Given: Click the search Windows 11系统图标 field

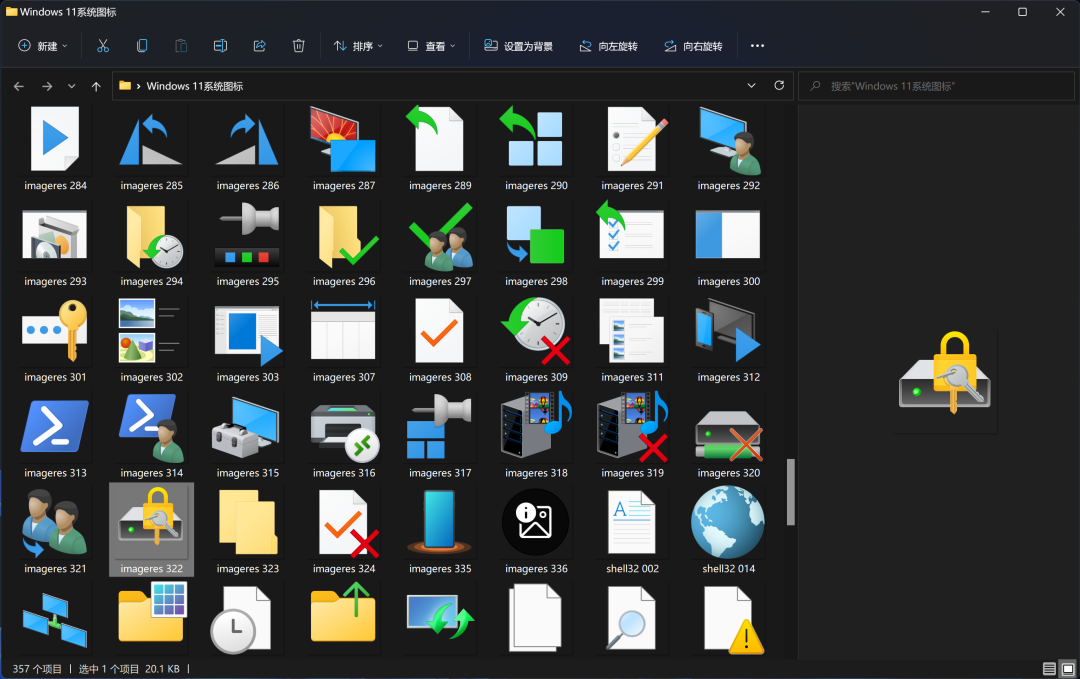Looking at the screenshot, I should coord(936,86).
